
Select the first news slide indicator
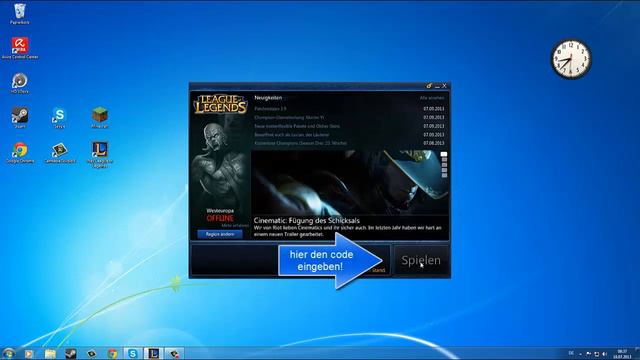click(444, 154)
